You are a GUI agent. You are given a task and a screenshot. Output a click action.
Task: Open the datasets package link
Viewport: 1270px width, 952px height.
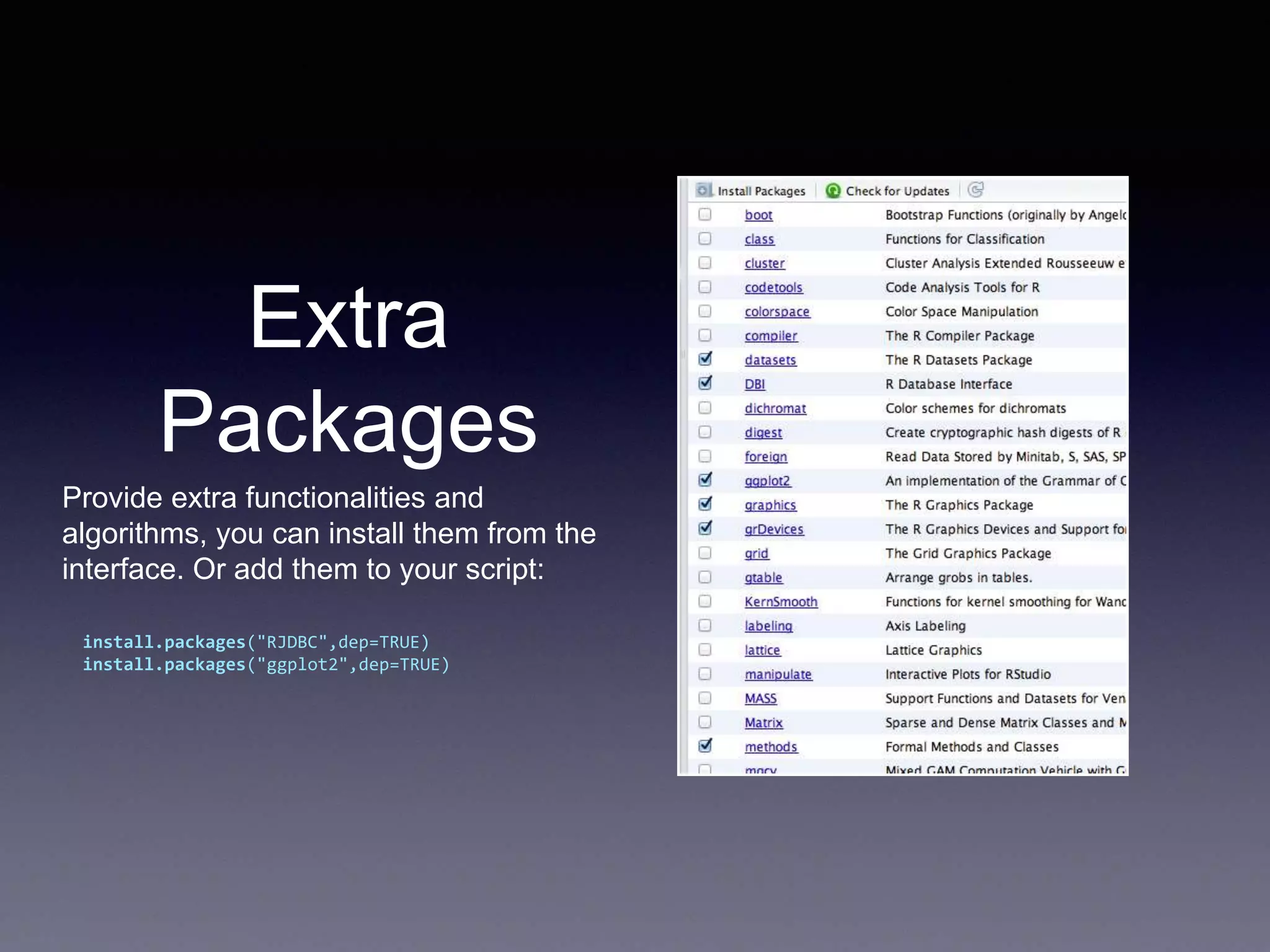click(770, 360)
